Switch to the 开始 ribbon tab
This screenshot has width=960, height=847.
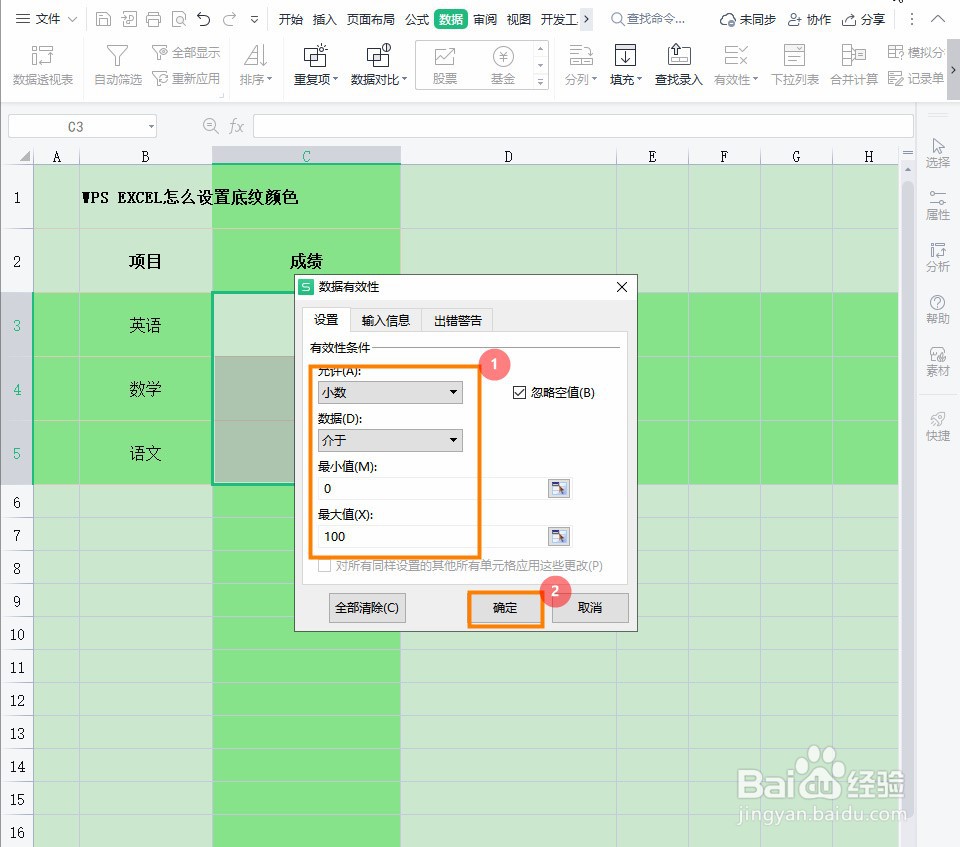(291, 20)
